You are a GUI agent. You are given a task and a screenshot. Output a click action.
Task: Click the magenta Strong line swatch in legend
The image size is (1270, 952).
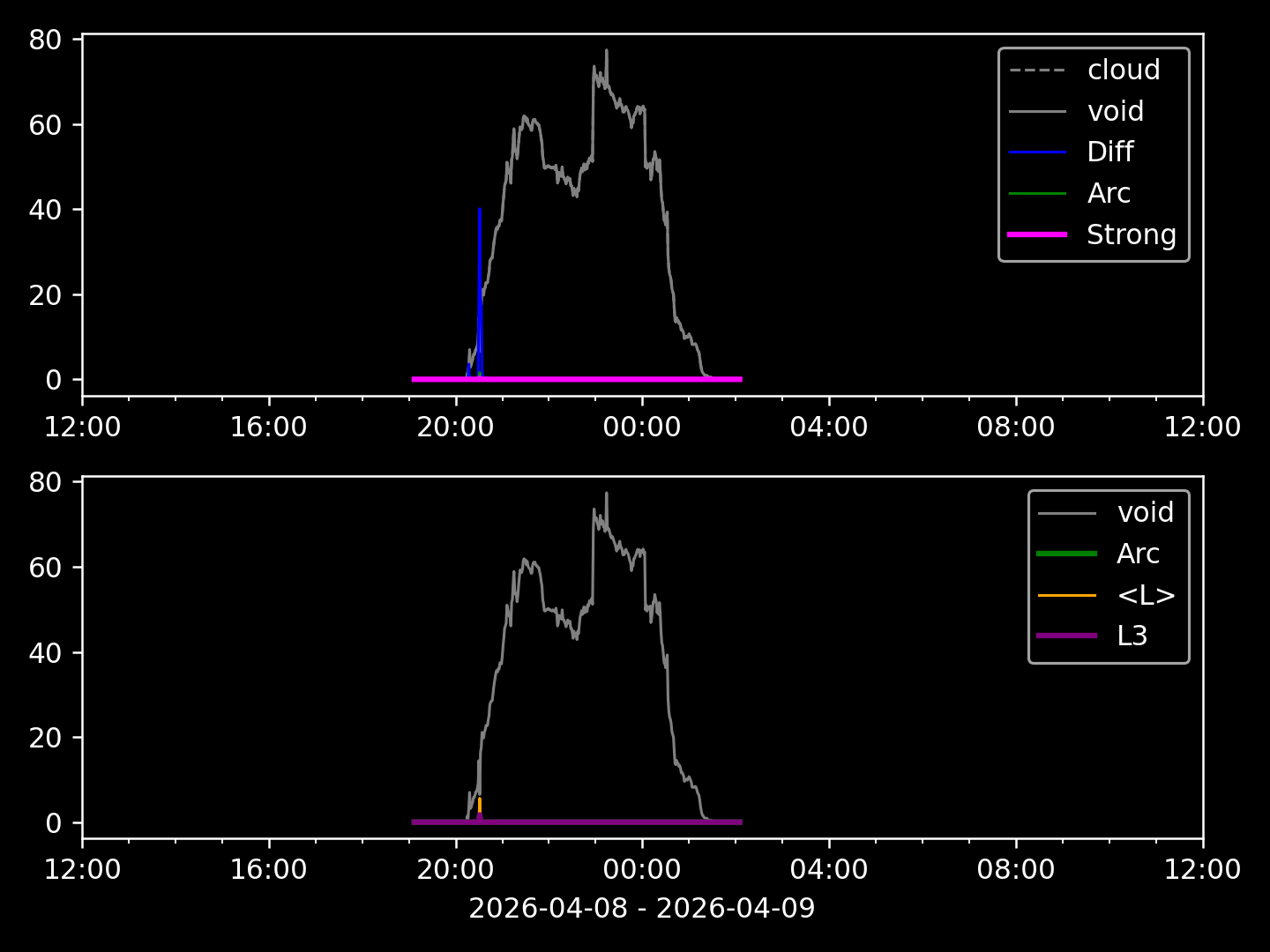[x=1037, y=234]
